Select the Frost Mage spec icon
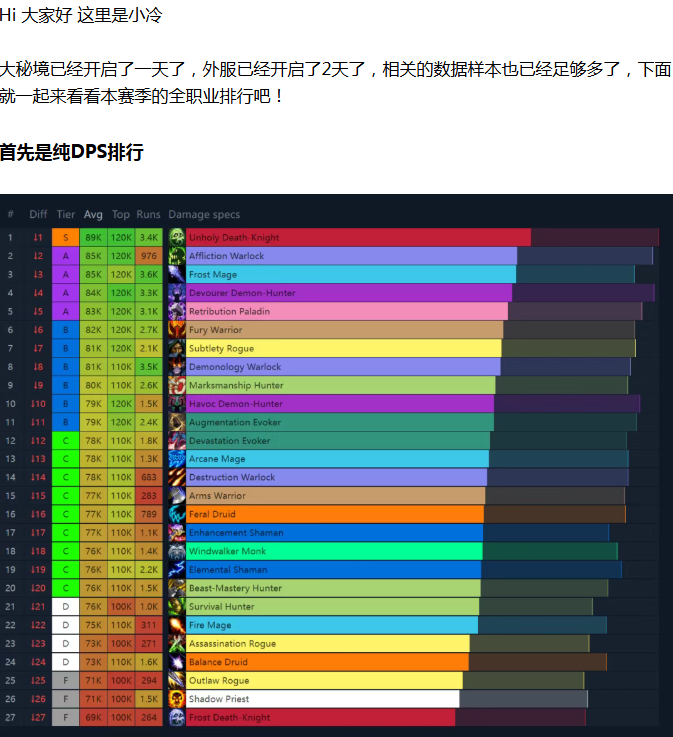673x737 pixels. coord(177,274)
